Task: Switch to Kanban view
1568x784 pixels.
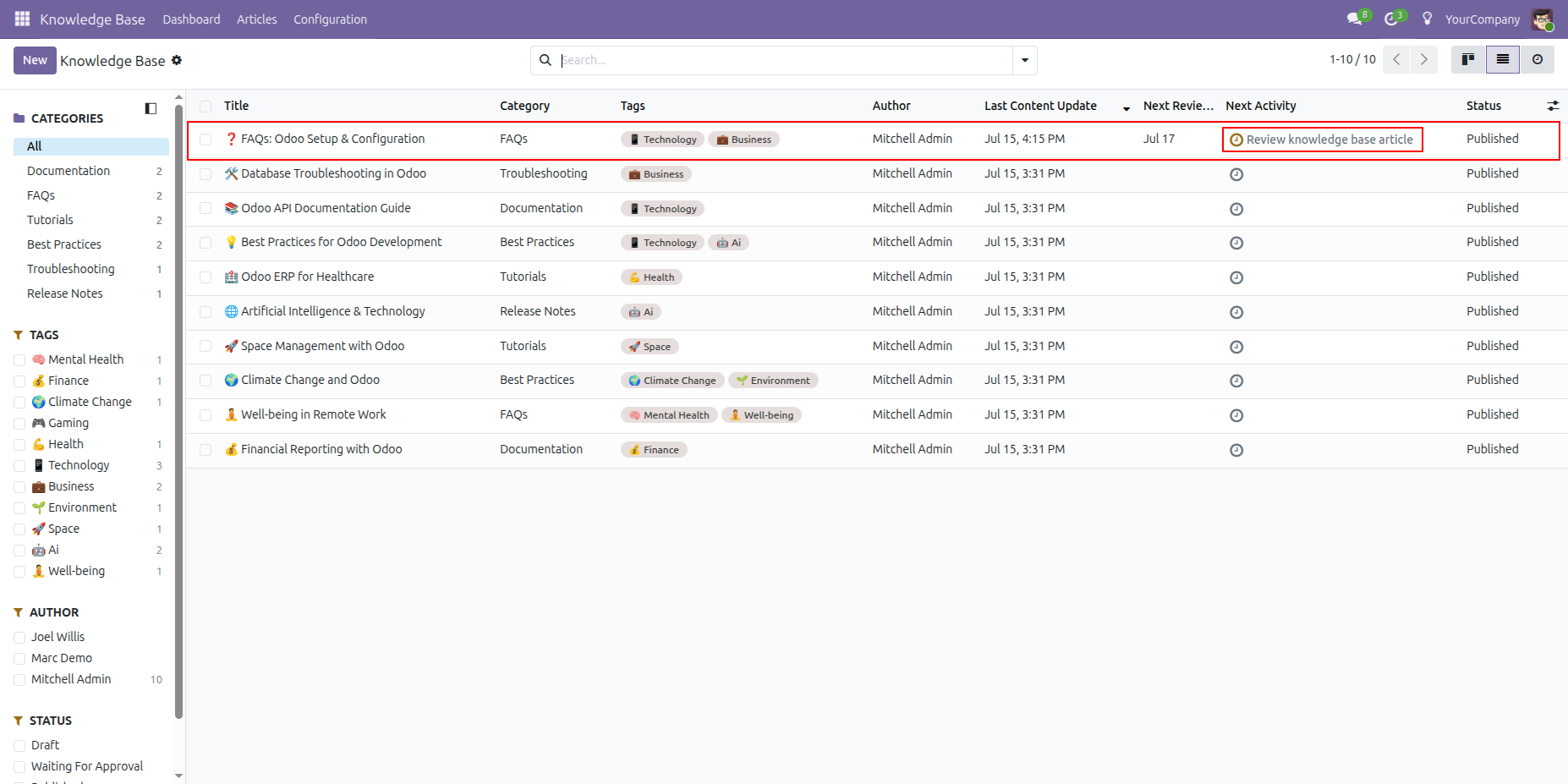Action: coord(1468,59)
